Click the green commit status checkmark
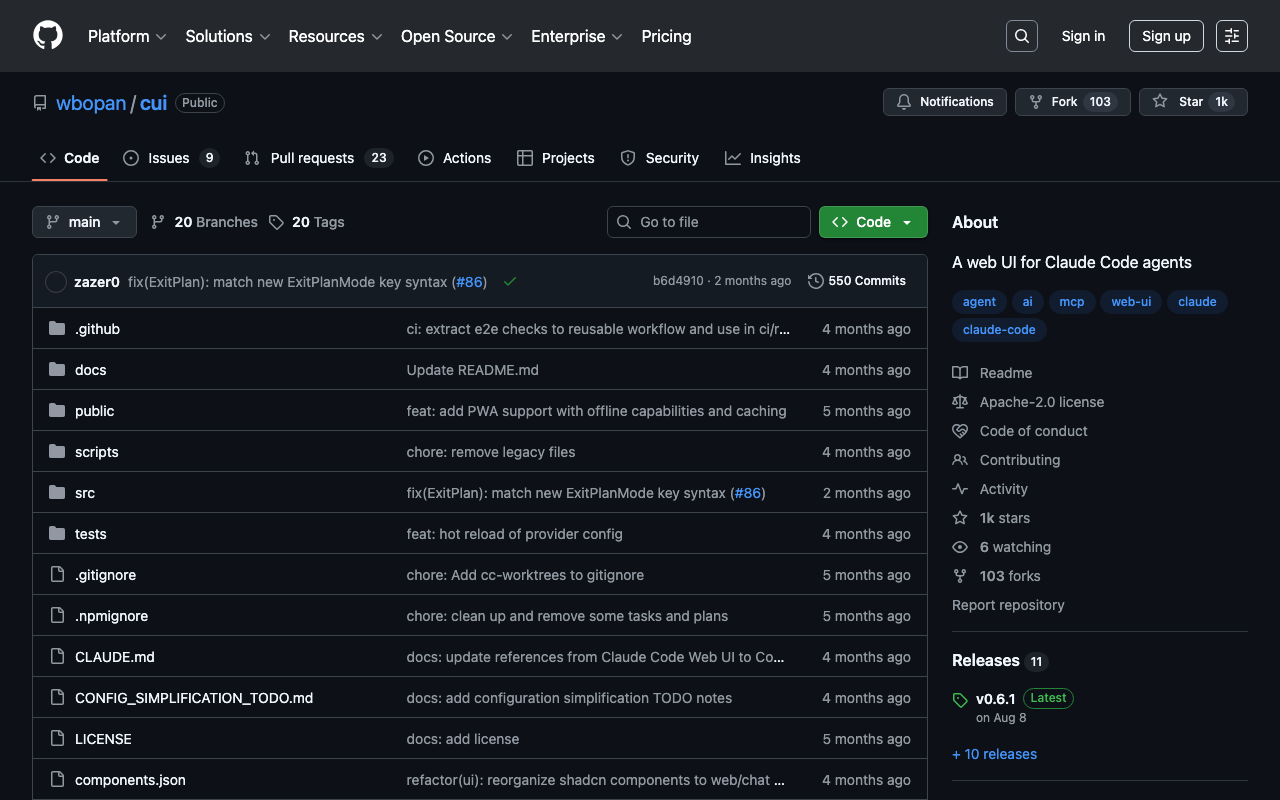Image resolution: width=1280 pixels, height=800 pixels. 510,282
